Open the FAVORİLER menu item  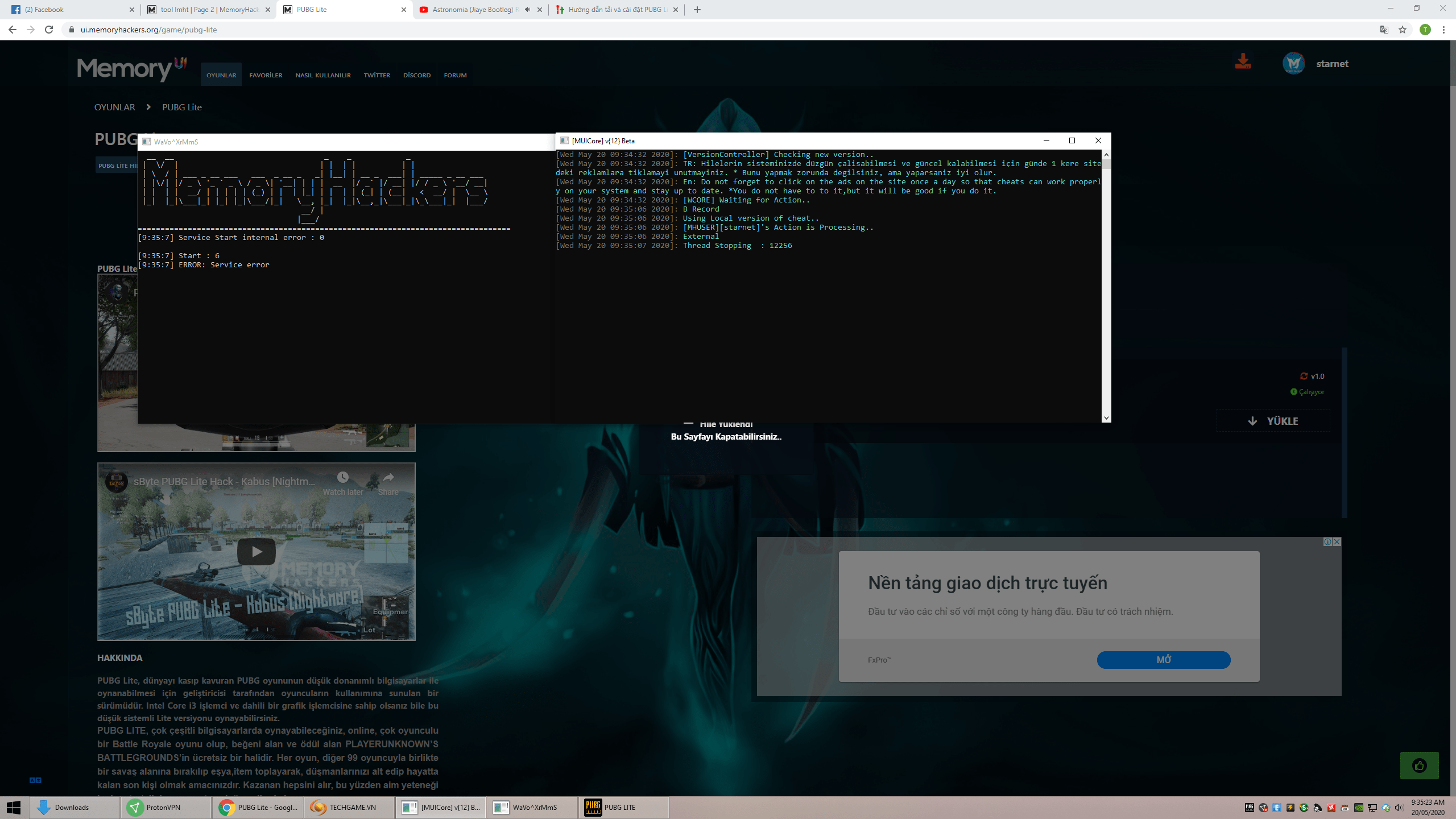[266, 75]
